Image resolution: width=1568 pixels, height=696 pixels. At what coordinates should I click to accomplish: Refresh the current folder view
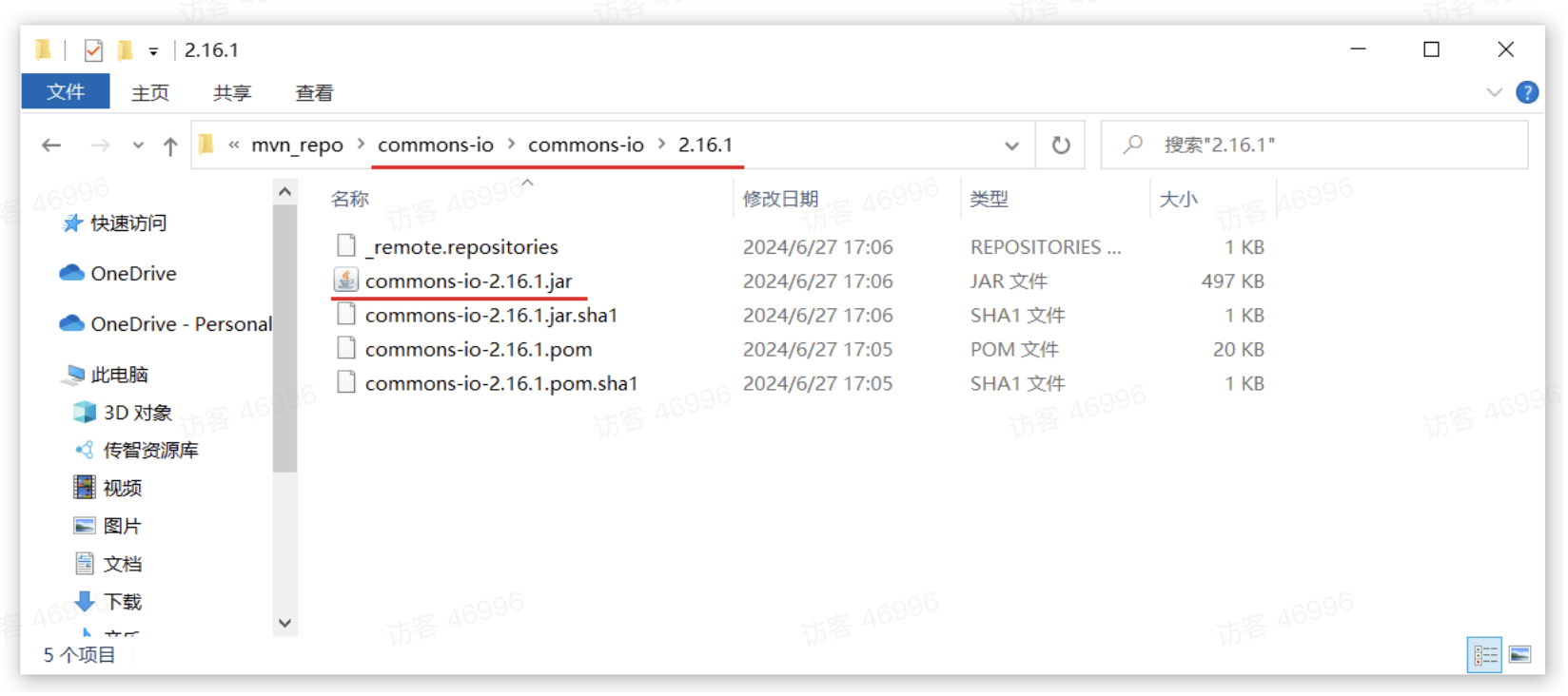pos(1060,145)
